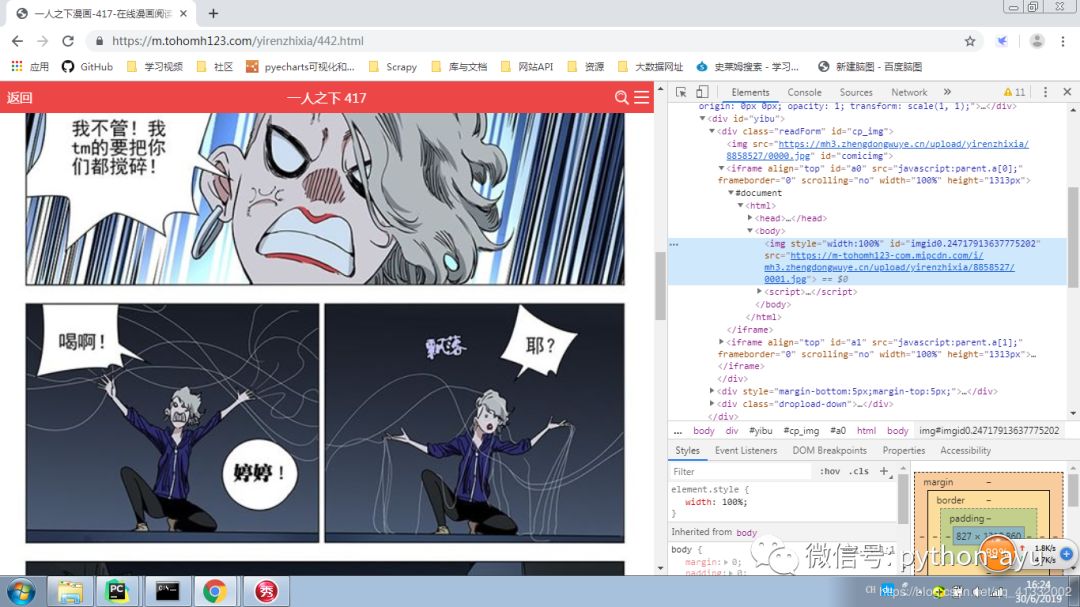Open the 史莱姆搜索 bookmark
The width and height of the screenshot is (1080, 607).
747,67
